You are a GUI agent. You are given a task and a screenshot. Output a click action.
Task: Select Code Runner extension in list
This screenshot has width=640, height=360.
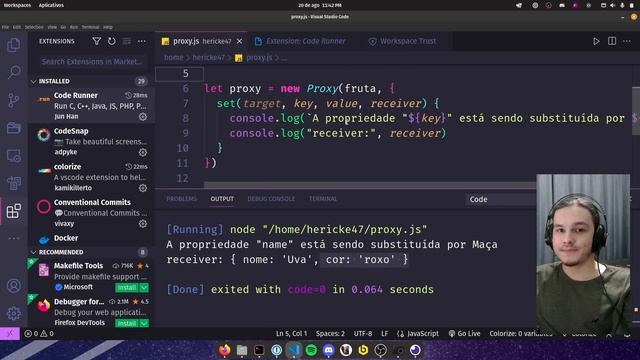pos(91,105)
